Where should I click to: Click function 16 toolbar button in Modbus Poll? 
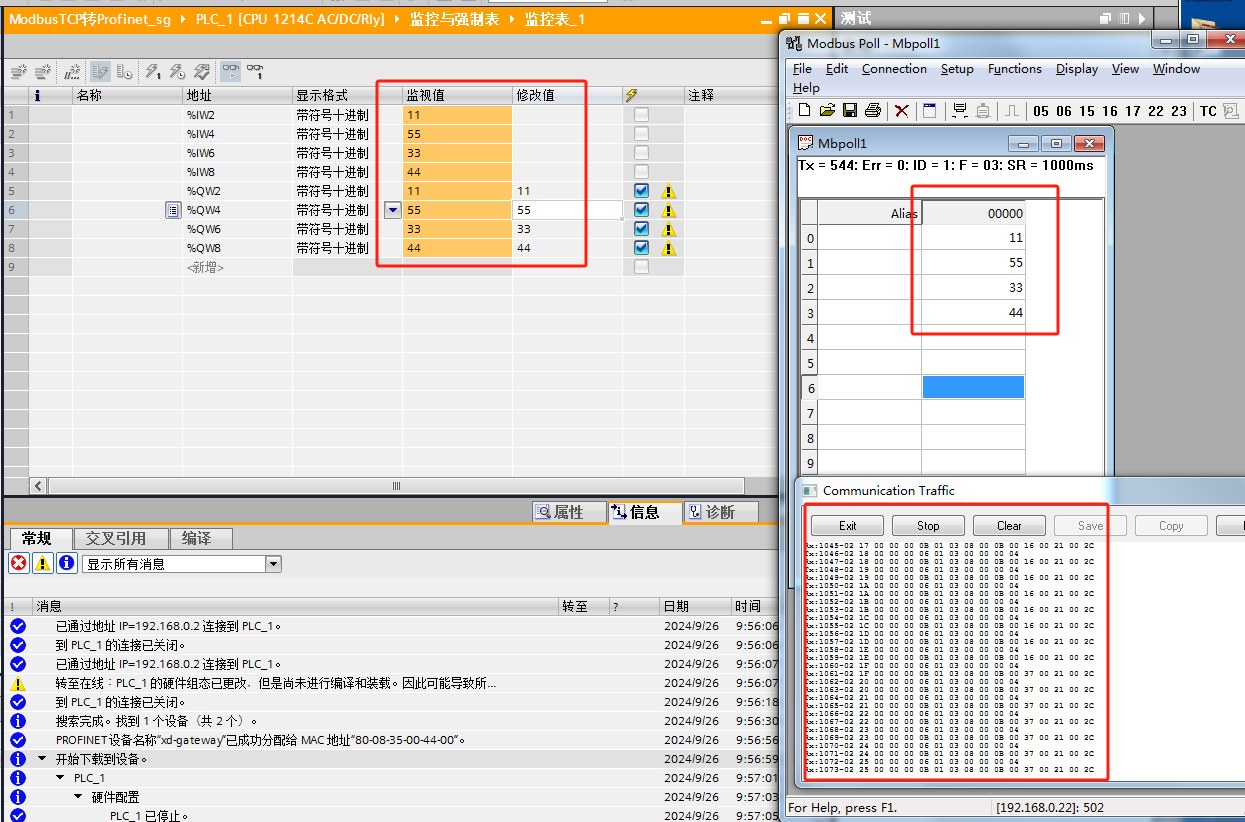(1110, 111)
